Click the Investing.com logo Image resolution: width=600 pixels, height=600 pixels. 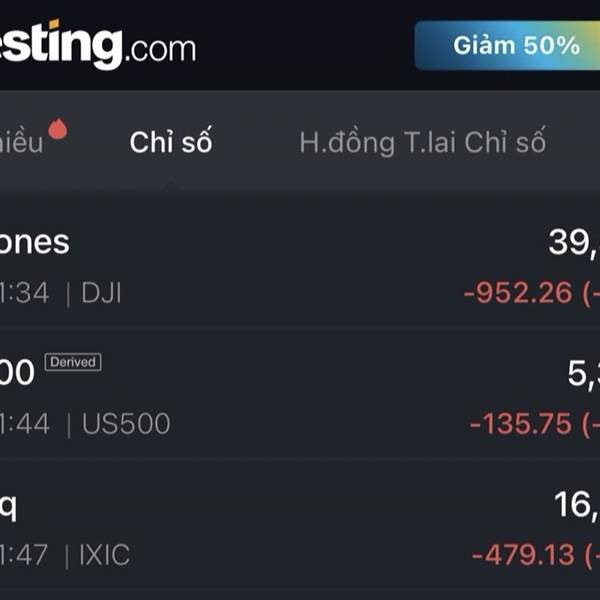pyautogui.click(x=95, y=45)
